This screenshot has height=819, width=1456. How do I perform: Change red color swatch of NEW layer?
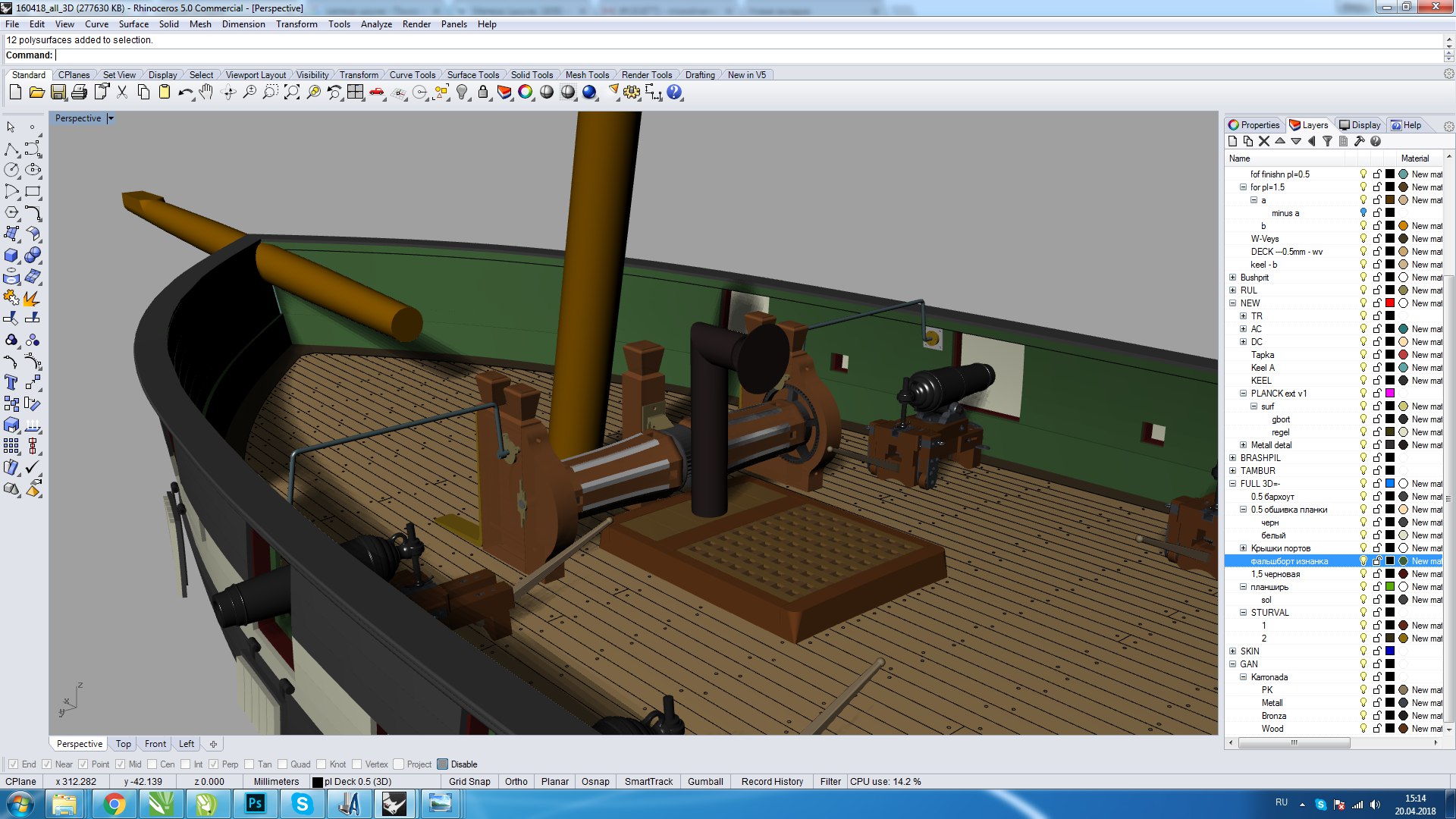1390,303
